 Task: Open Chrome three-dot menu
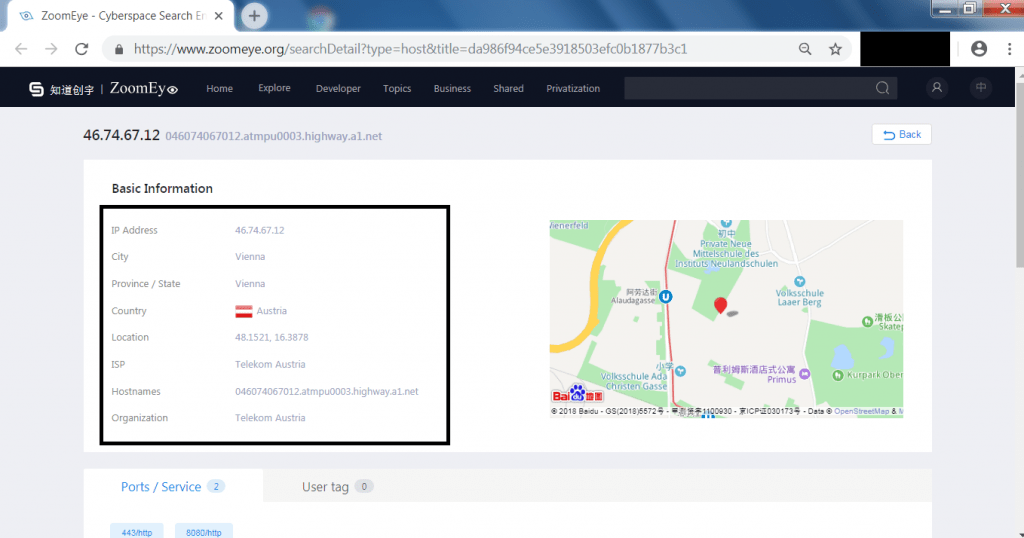[1010, 49]
